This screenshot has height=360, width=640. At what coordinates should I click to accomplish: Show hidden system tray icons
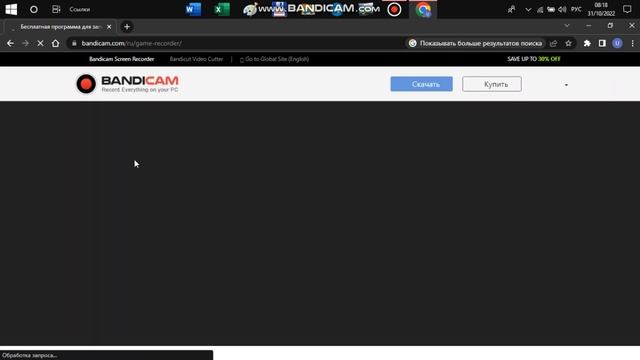[x=528, y=9]
